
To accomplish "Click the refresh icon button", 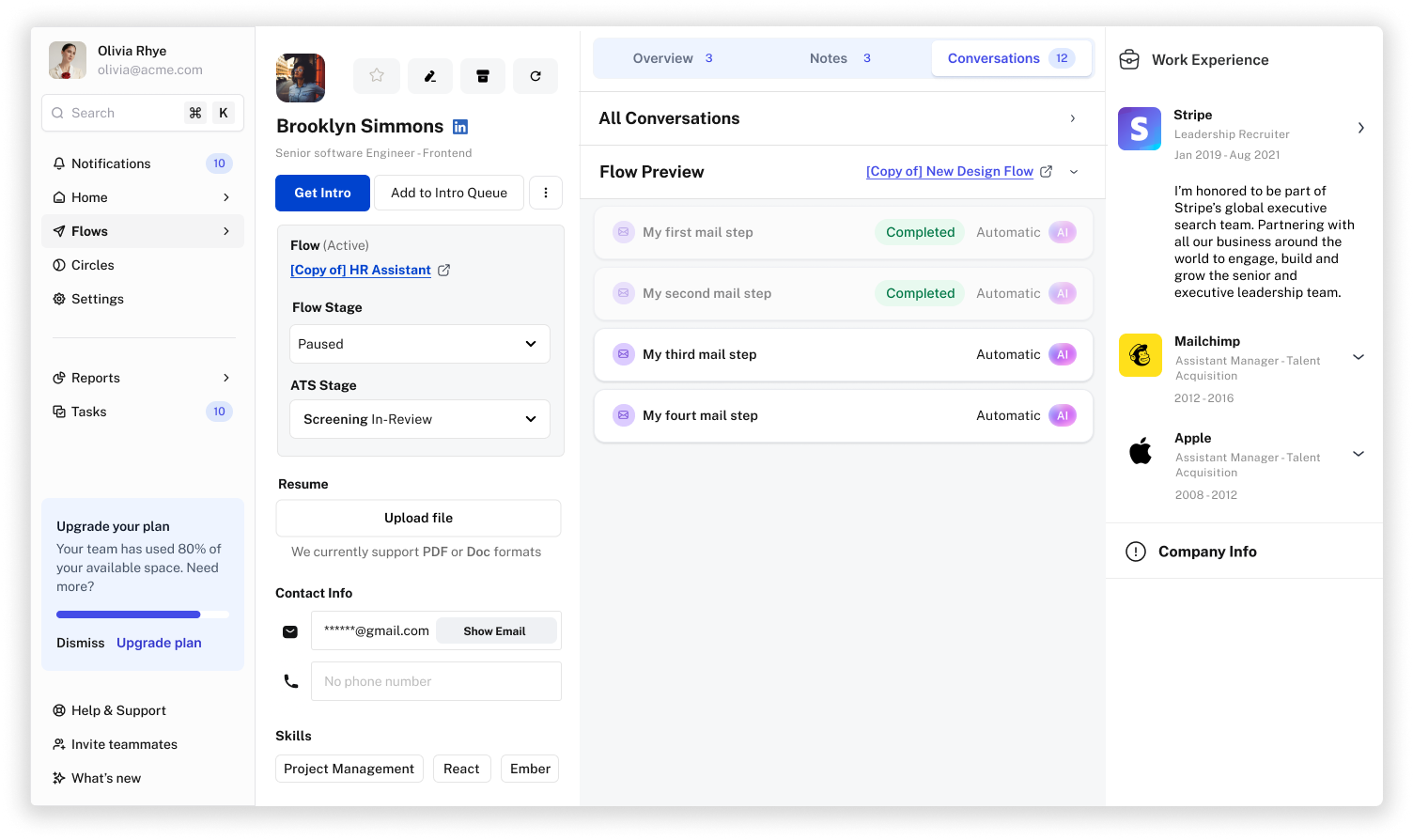I will [536, 76].
